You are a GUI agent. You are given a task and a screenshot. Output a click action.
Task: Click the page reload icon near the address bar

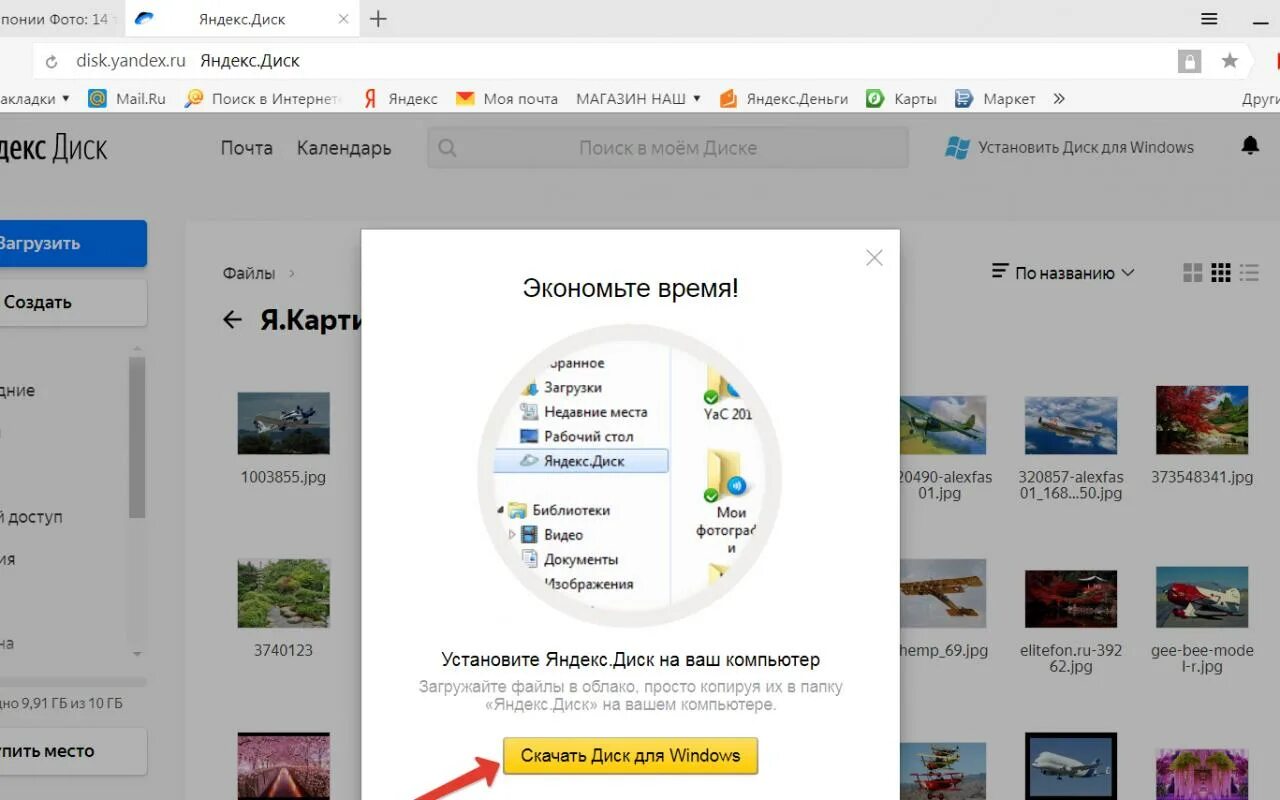53,60
